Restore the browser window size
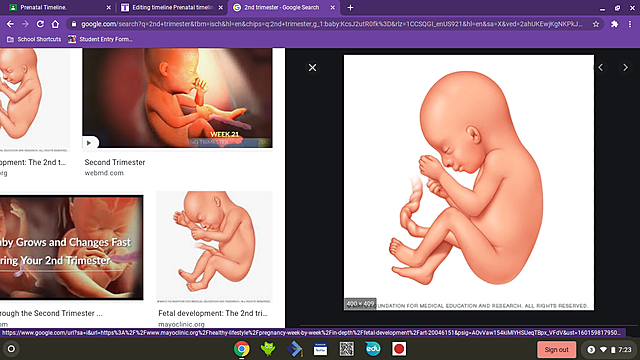The width and height of the screenshot is (640, 360). tap(617, 8)
